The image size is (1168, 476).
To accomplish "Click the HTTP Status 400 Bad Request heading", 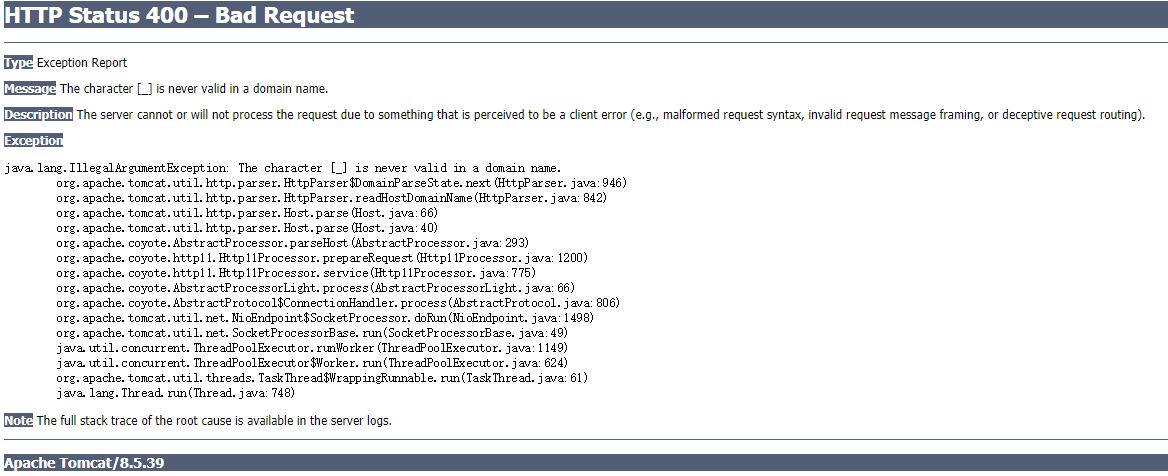I will point(180,16).
